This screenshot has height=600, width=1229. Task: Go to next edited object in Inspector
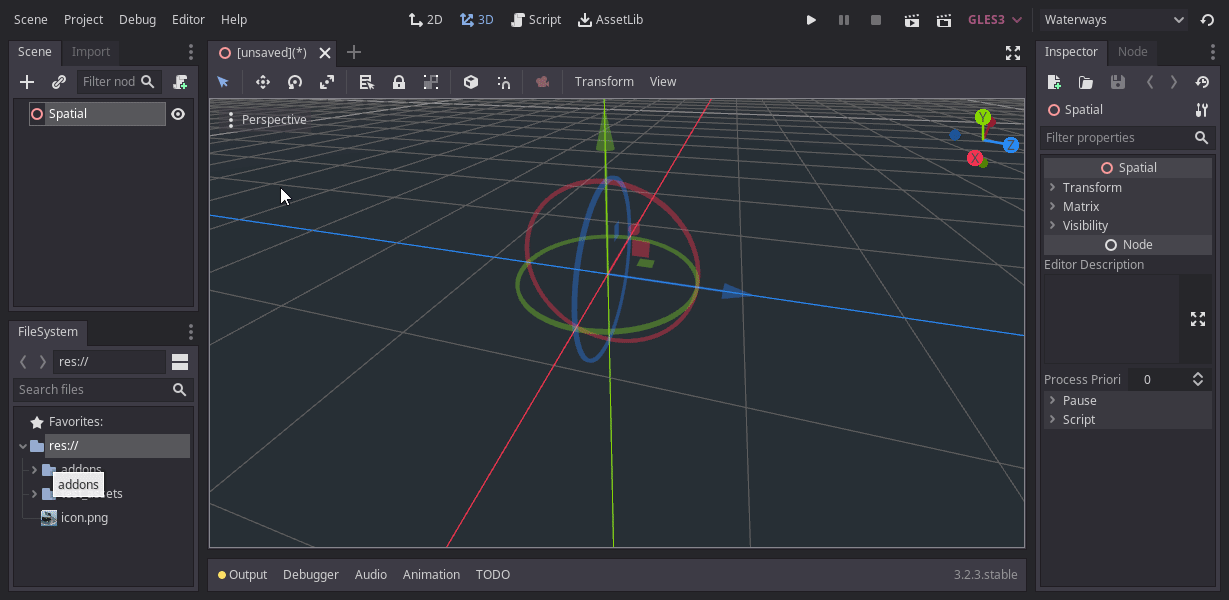[x=1174, y=82]
